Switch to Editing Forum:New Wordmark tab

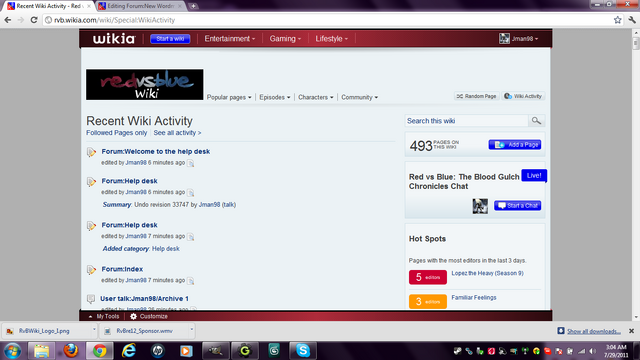pyautogui.click(x=140, y=6)
